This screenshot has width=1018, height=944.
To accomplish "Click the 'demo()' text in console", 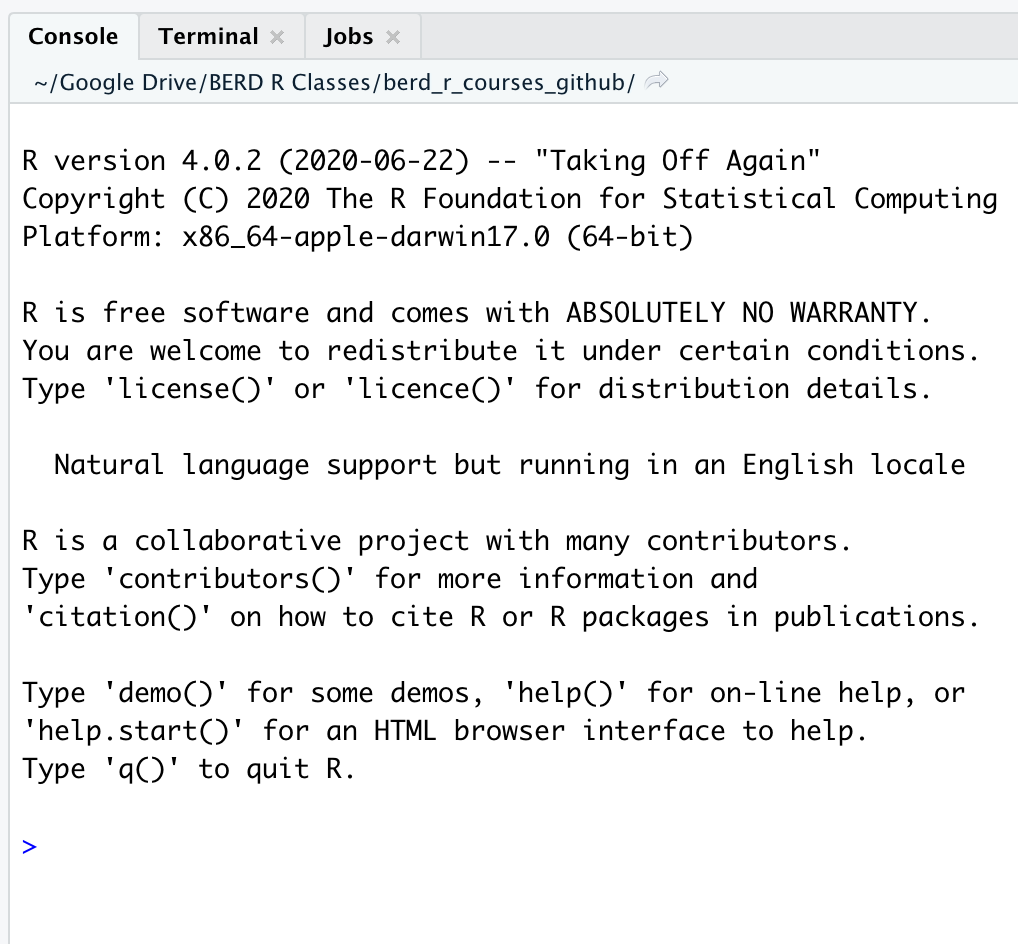I will [x=166, y=693].
